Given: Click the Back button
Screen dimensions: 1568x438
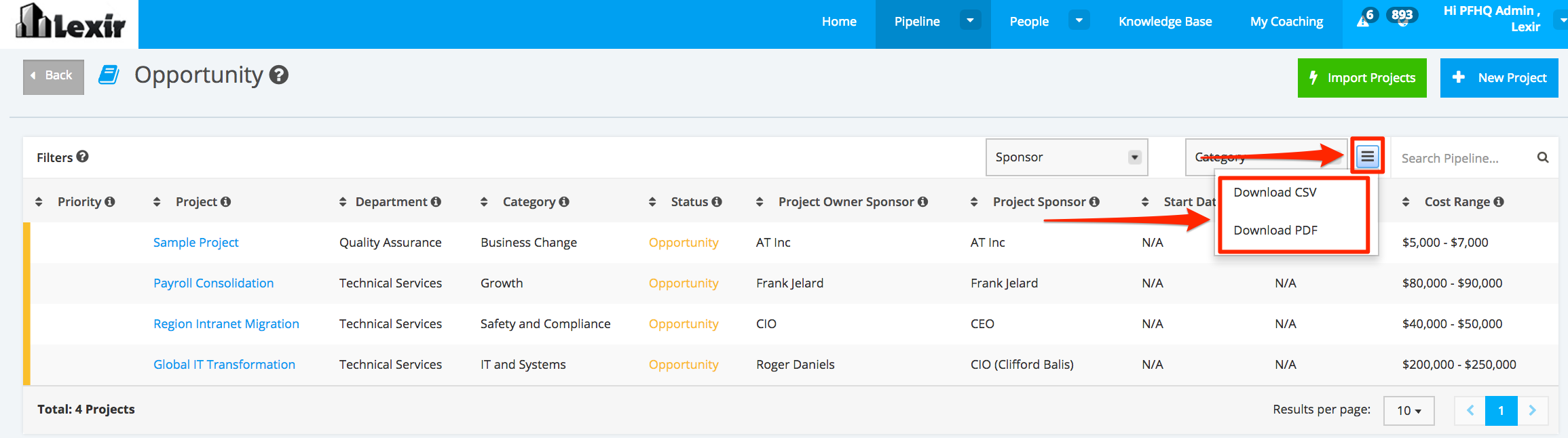Looking at the screenshot, I should [54, 77].
